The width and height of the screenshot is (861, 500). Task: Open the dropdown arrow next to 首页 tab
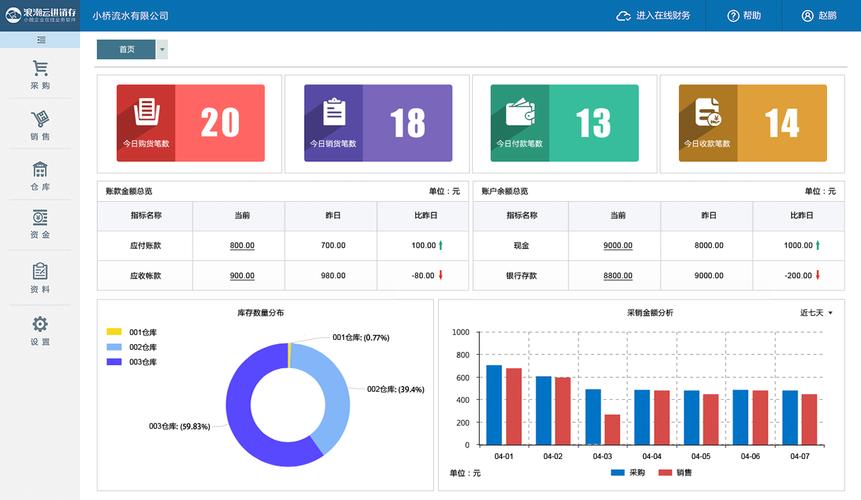(x=162, y=49)
